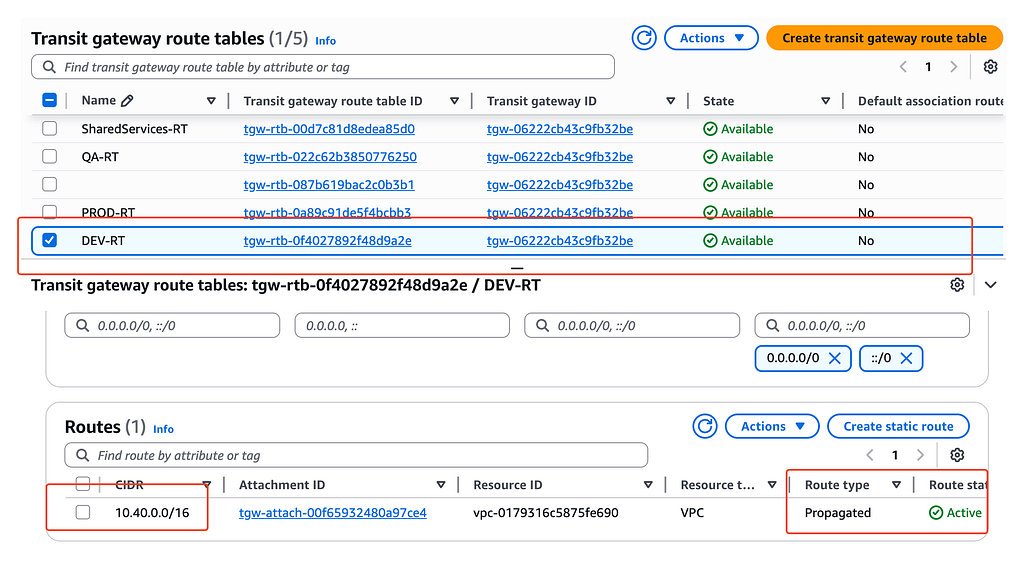Open route table tgw-rtb-0a89c91de5f4bcbb3 link

327,212
